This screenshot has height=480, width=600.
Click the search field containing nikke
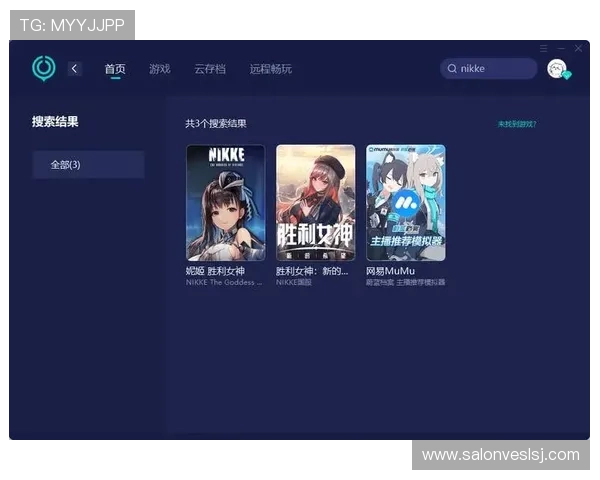click(x=489, y=69)
